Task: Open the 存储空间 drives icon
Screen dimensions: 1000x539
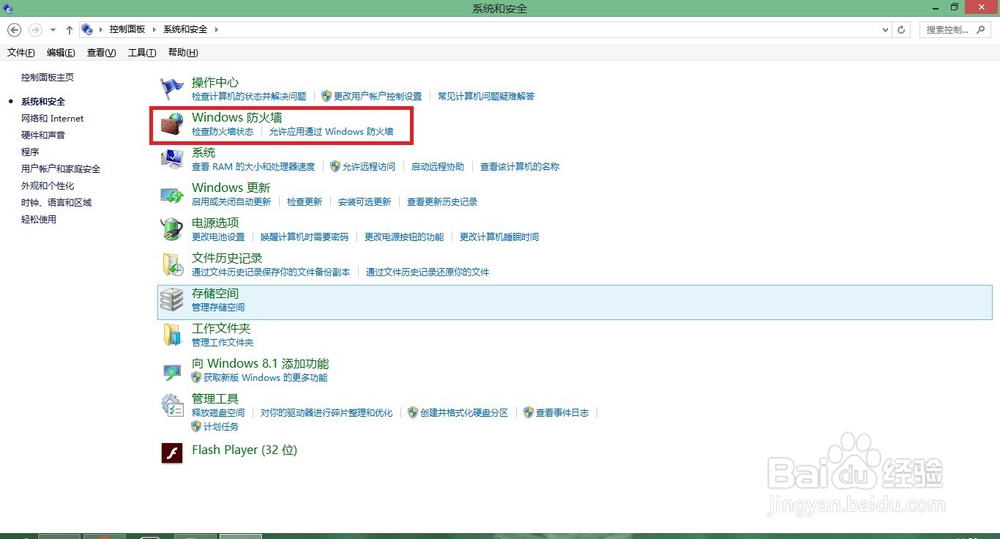Action: 172,299
